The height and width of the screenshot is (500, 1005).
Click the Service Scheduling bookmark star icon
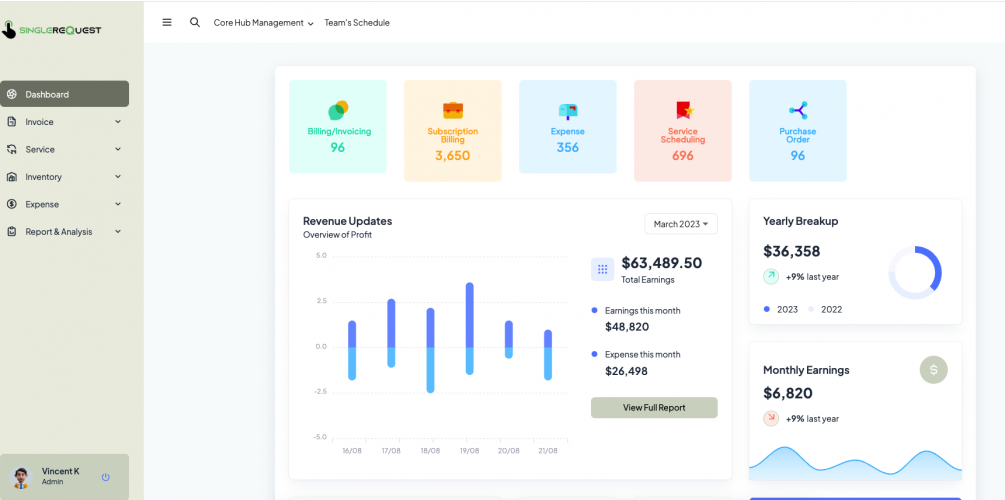pos(684,110)
